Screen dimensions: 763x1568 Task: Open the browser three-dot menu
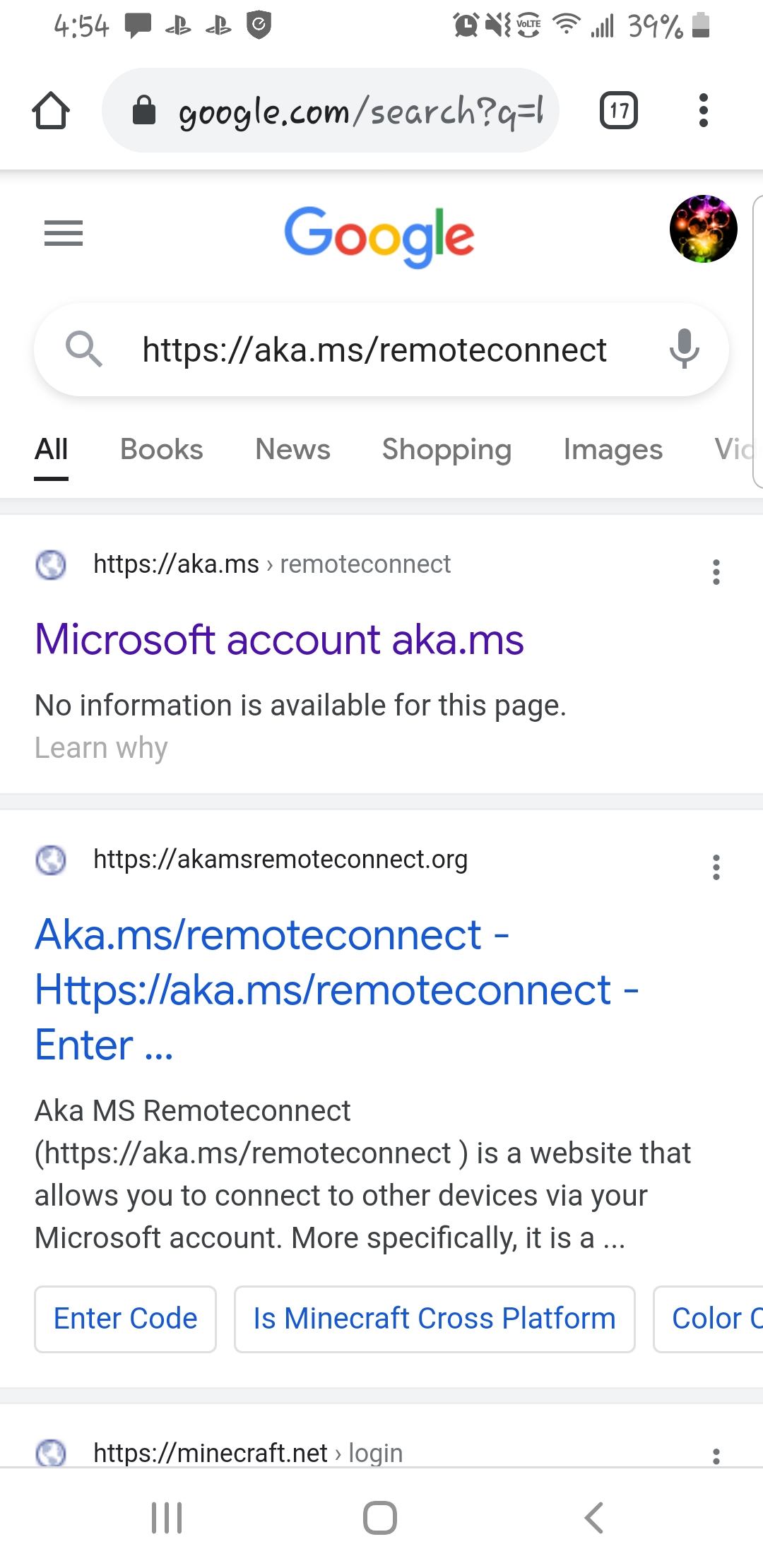pyautogui.click(x=702, y=111)
